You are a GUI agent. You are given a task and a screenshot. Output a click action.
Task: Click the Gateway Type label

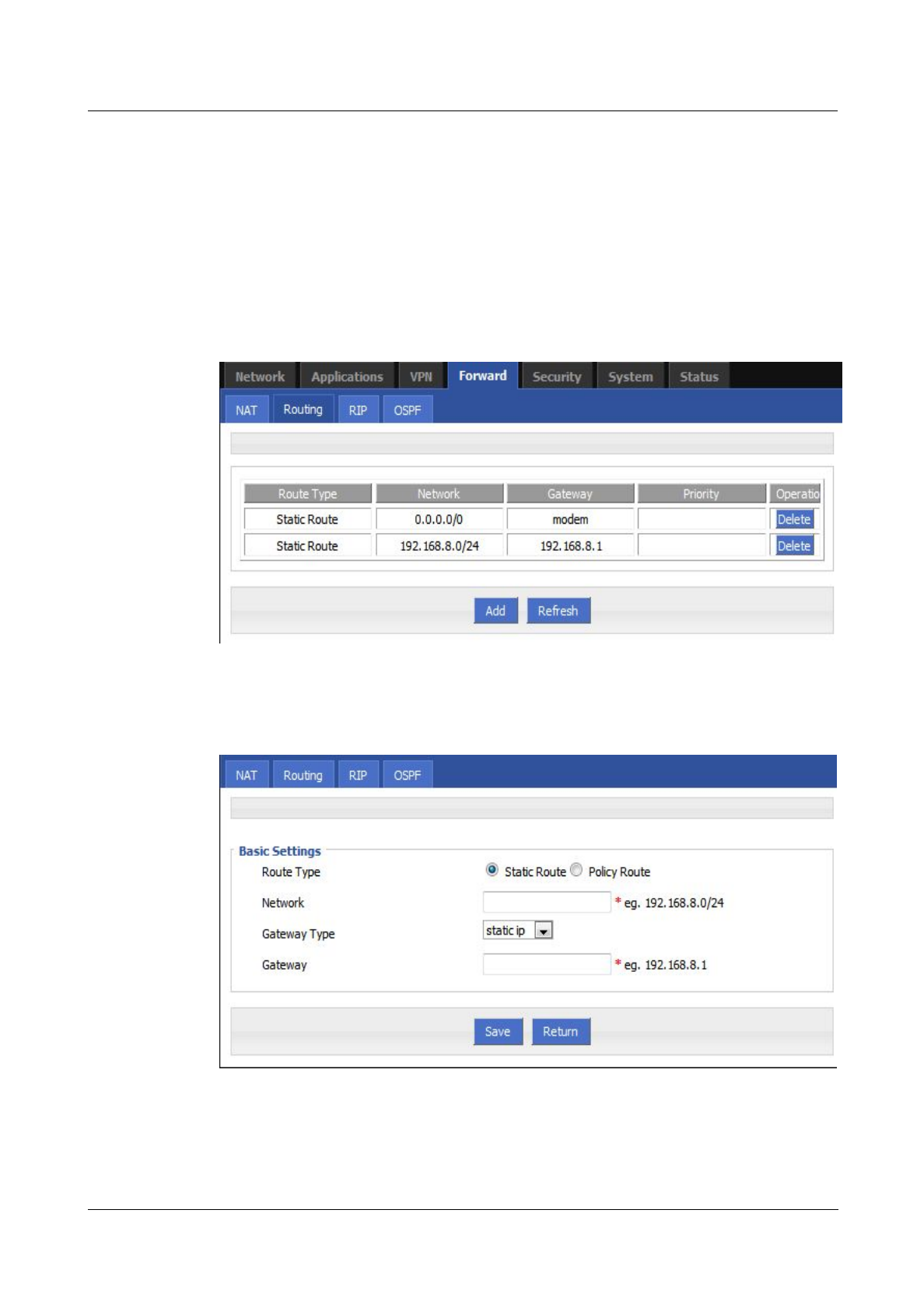tap(299, 934)
